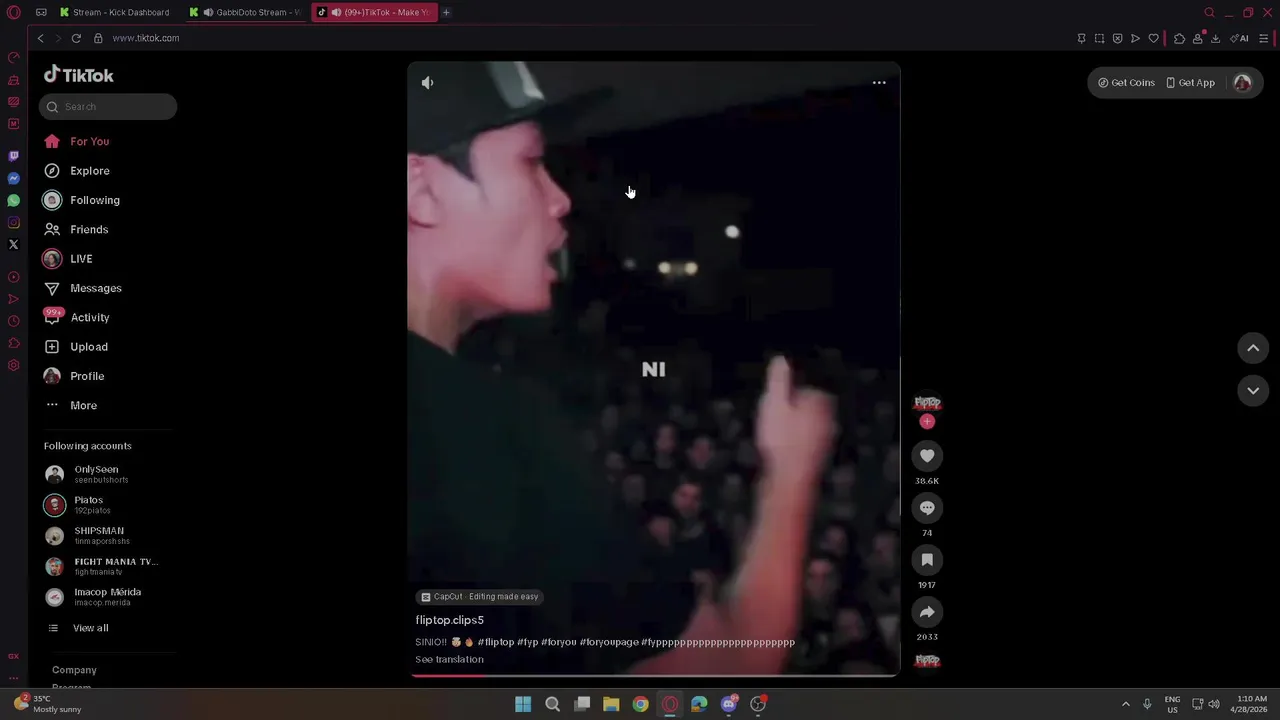Viewport: 1280px width, 720px height.
Task: Open SHIPSMAN followed account
Action: 100,535
